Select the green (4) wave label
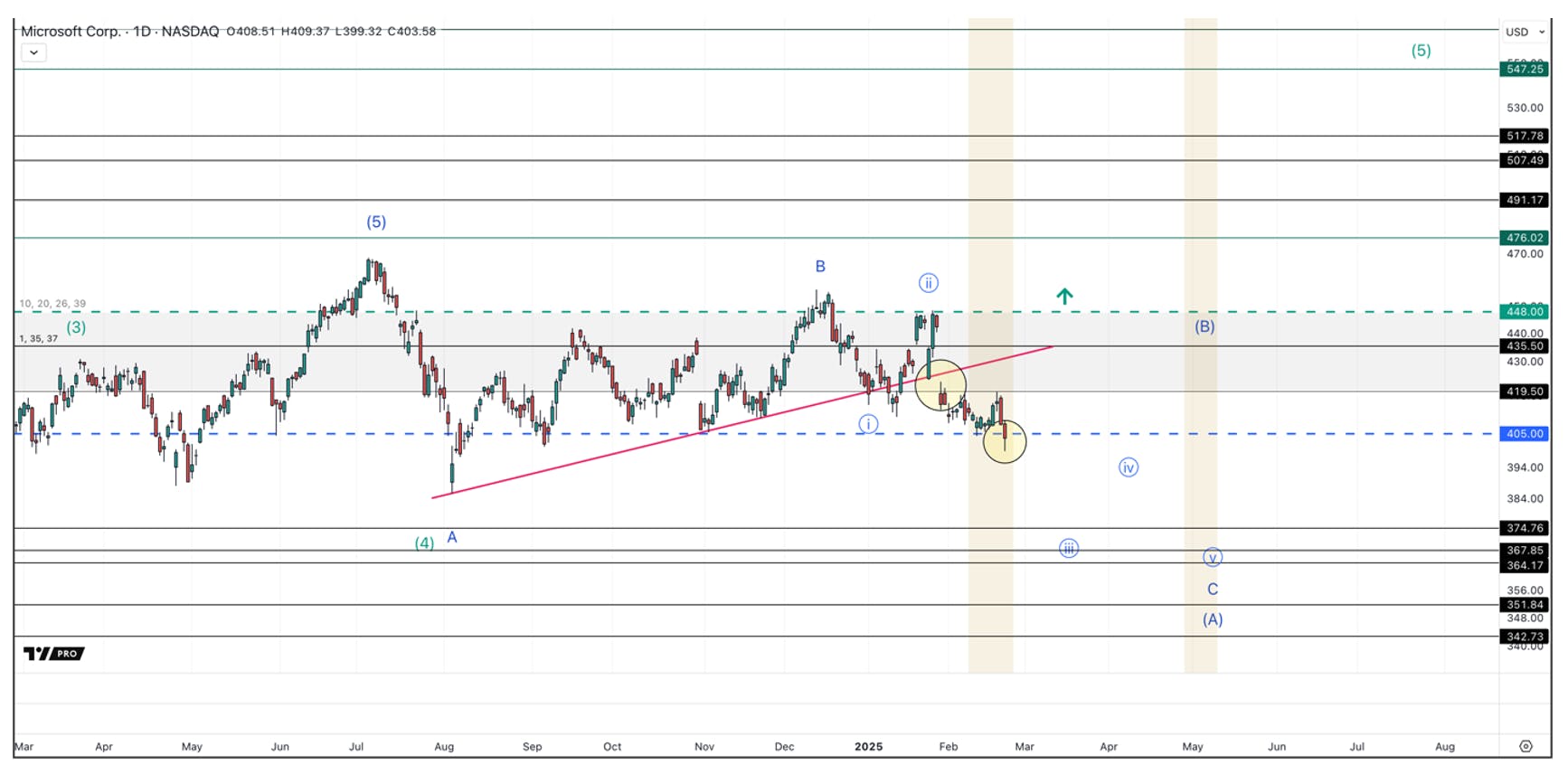Image resolution: width=1568 pixels, height=774 pixels. point(424,543)
